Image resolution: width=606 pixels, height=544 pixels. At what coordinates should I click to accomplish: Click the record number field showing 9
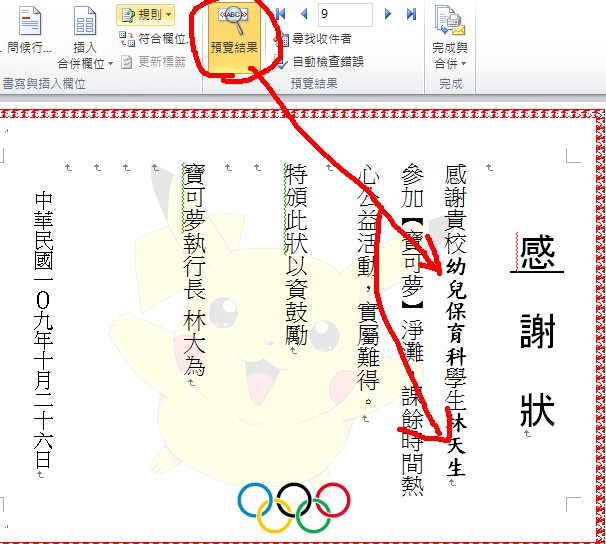tap(345, 15)
